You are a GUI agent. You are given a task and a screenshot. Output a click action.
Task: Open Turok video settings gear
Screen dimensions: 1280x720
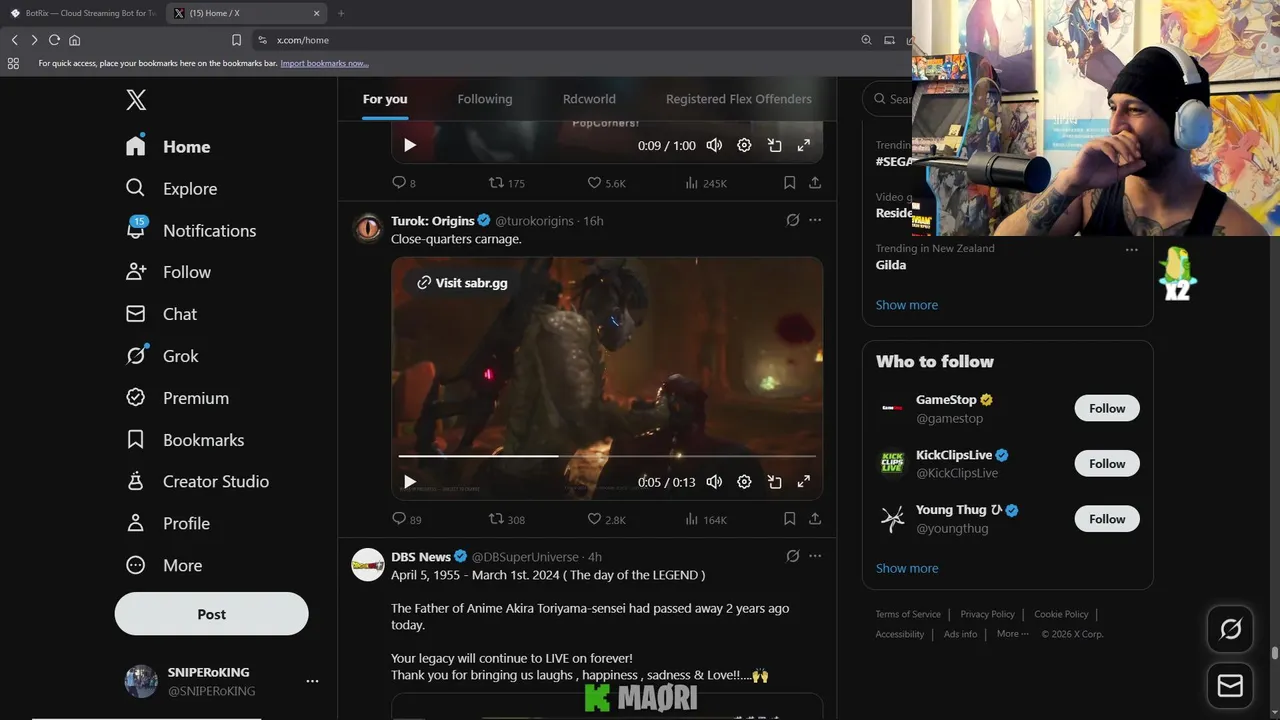pyautogui.click(x=744, y=482)
